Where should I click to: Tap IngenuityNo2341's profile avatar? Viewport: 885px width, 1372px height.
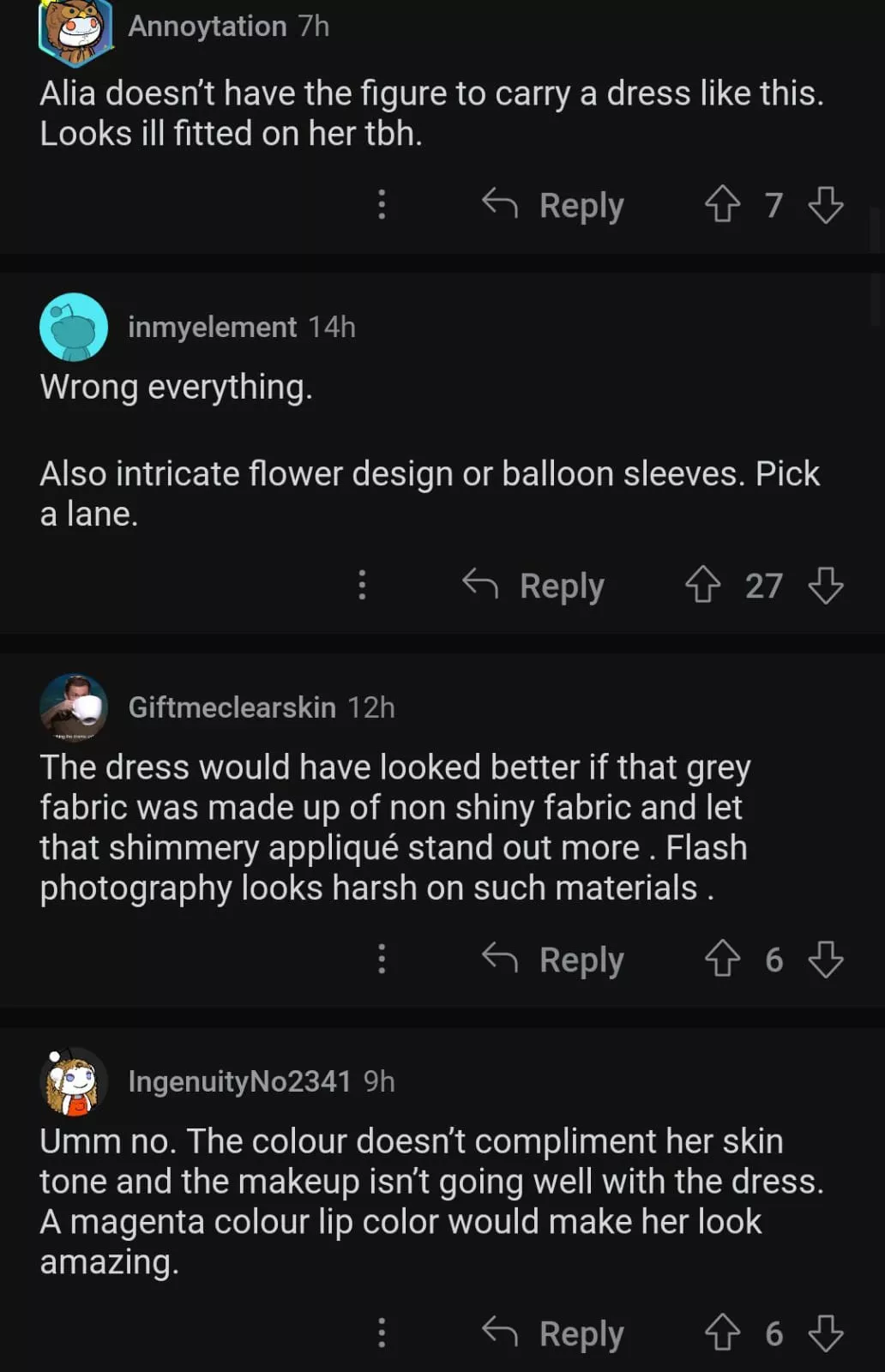74,1081
